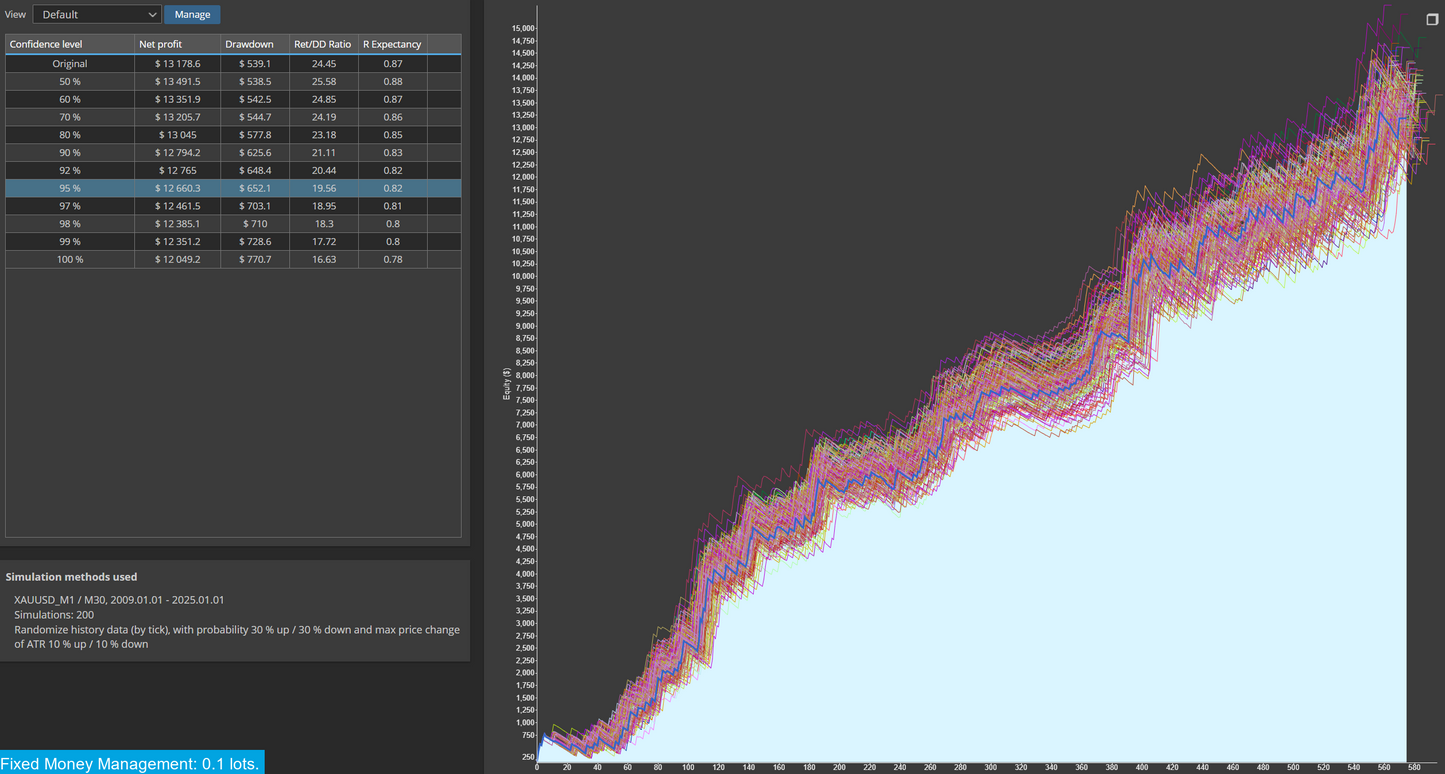
Task: Select the 98 % confidence row
Action: tap(233, 224)
